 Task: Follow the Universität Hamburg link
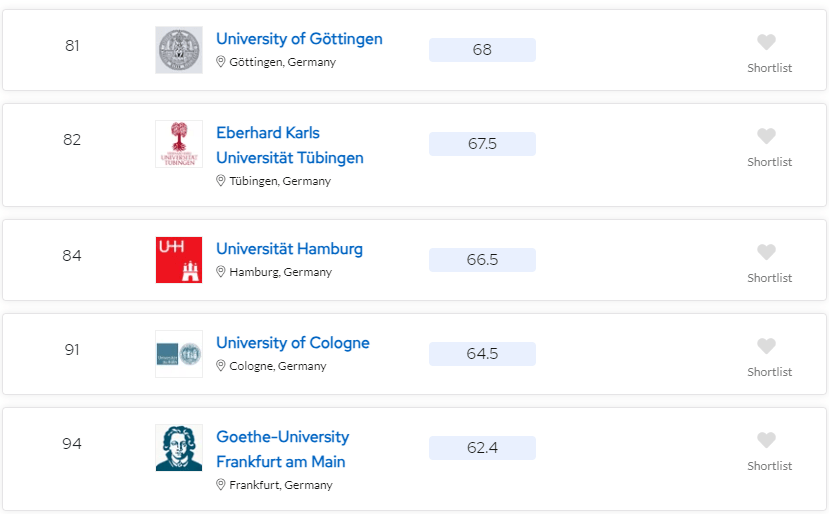pos(289,249)
